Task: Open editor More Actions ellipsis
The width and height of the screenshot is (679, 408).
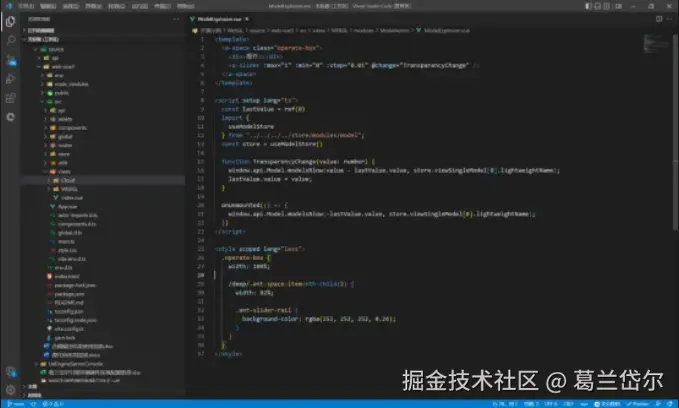Action: click(670, 19)
